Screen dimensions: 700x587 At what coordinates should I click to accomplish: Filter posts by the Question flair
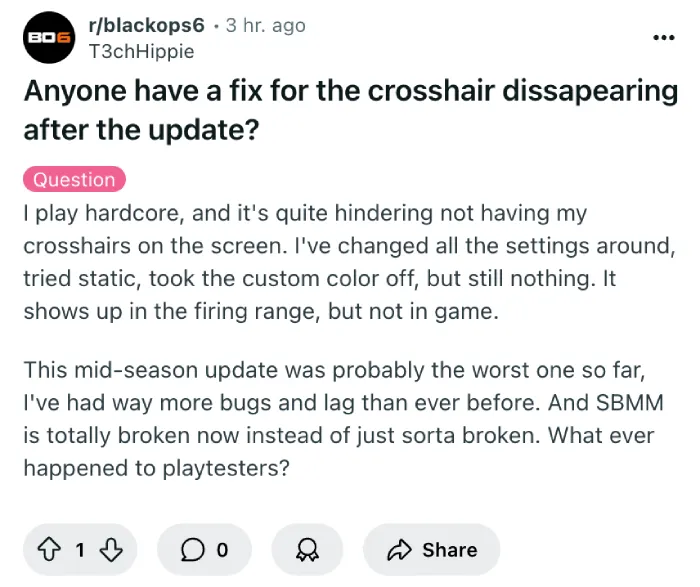(x=74, y=179)
